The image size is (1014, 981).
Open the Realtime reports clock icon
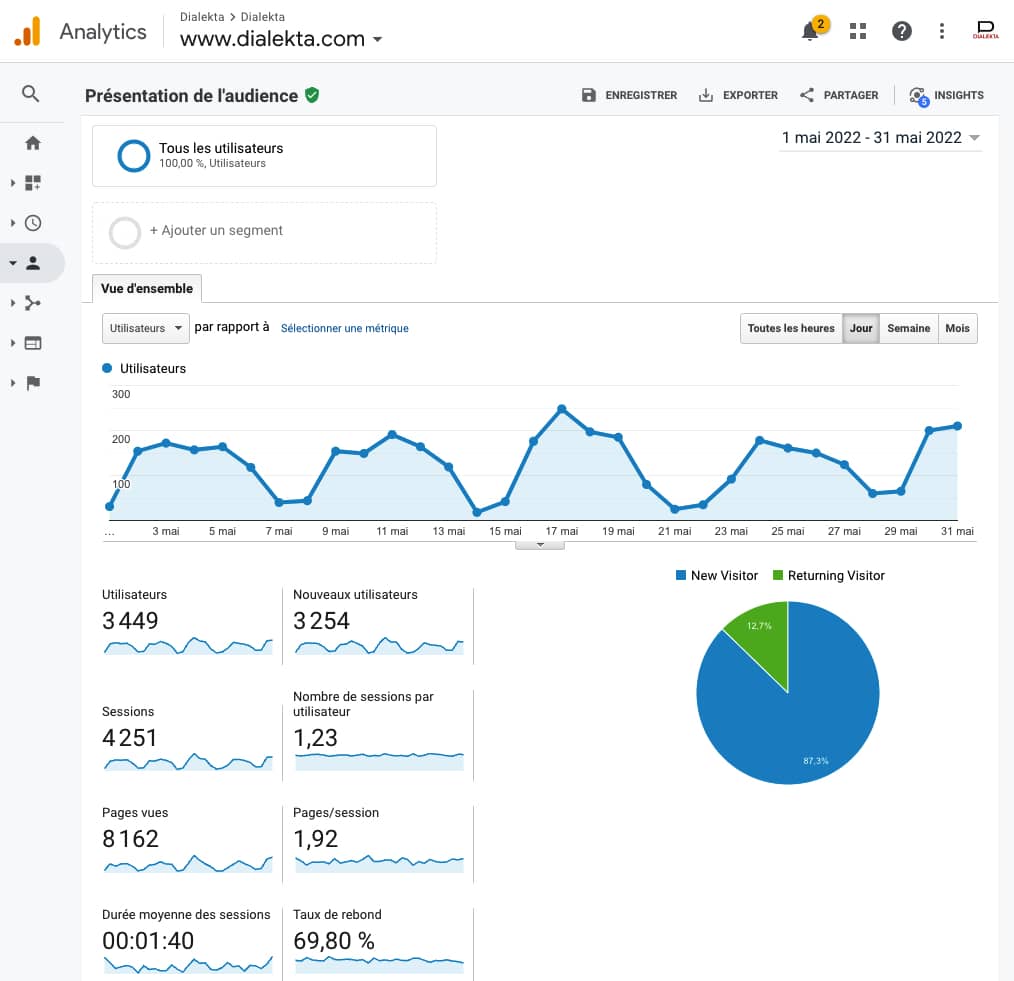tap(33, 223)
